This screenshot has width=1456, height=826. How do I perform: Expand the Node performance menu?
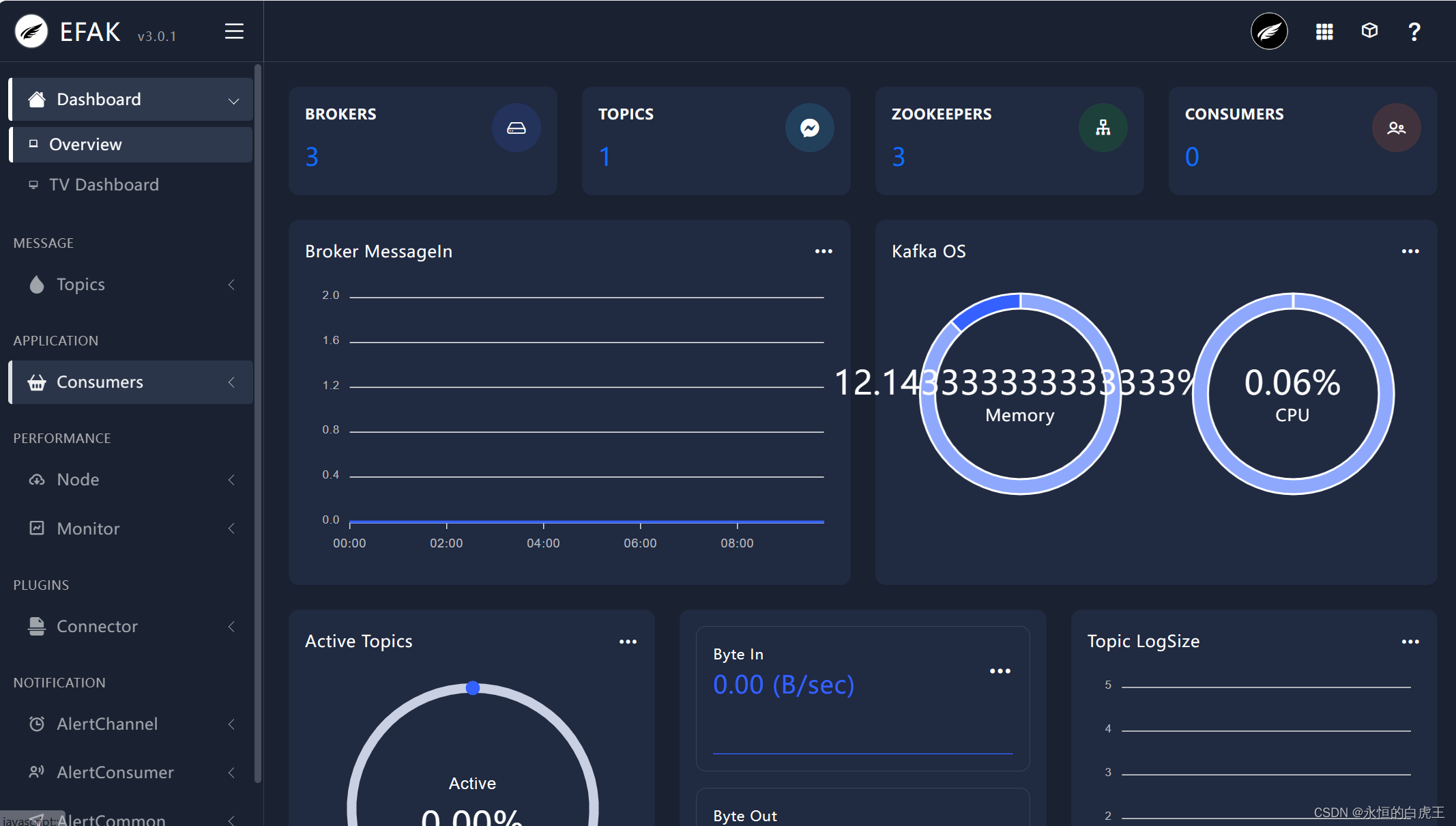point(131,480)
